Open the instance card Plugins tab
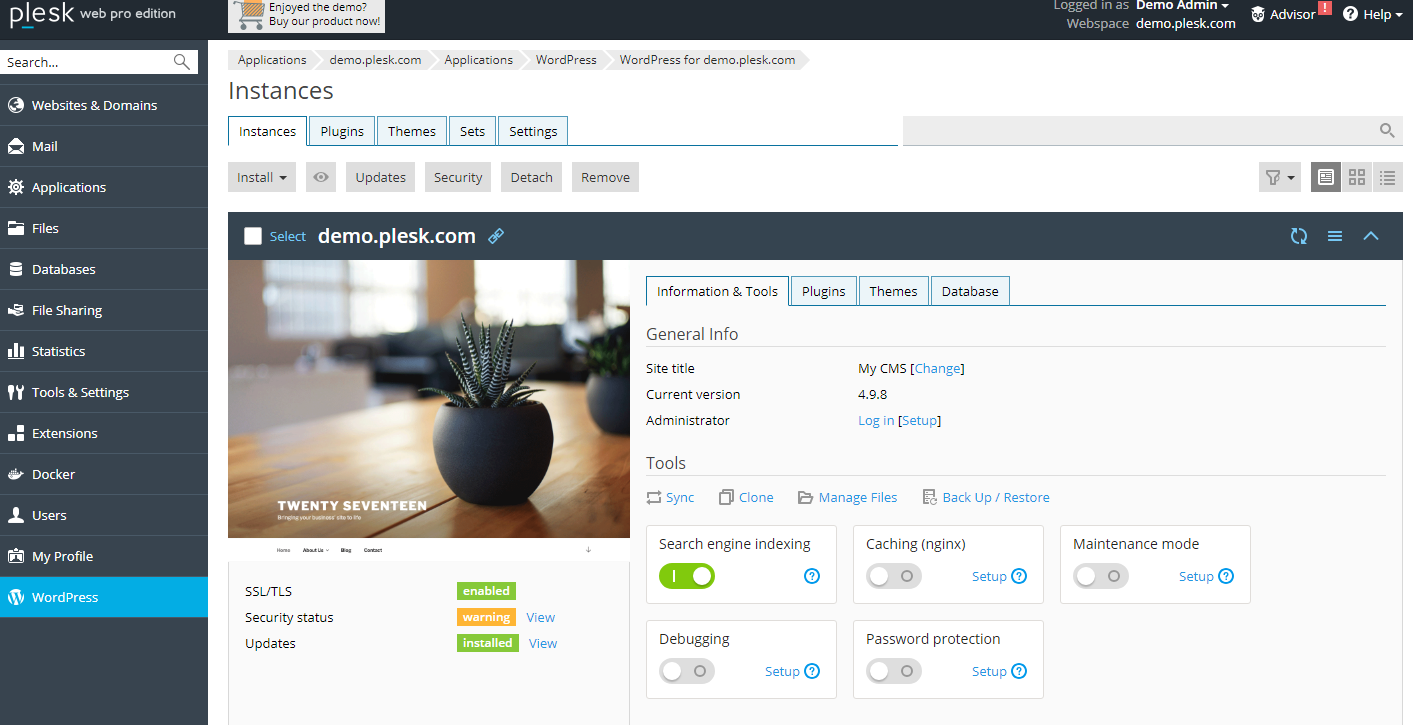This screenshot has height=725, width=1413. [x=824, y=291]
